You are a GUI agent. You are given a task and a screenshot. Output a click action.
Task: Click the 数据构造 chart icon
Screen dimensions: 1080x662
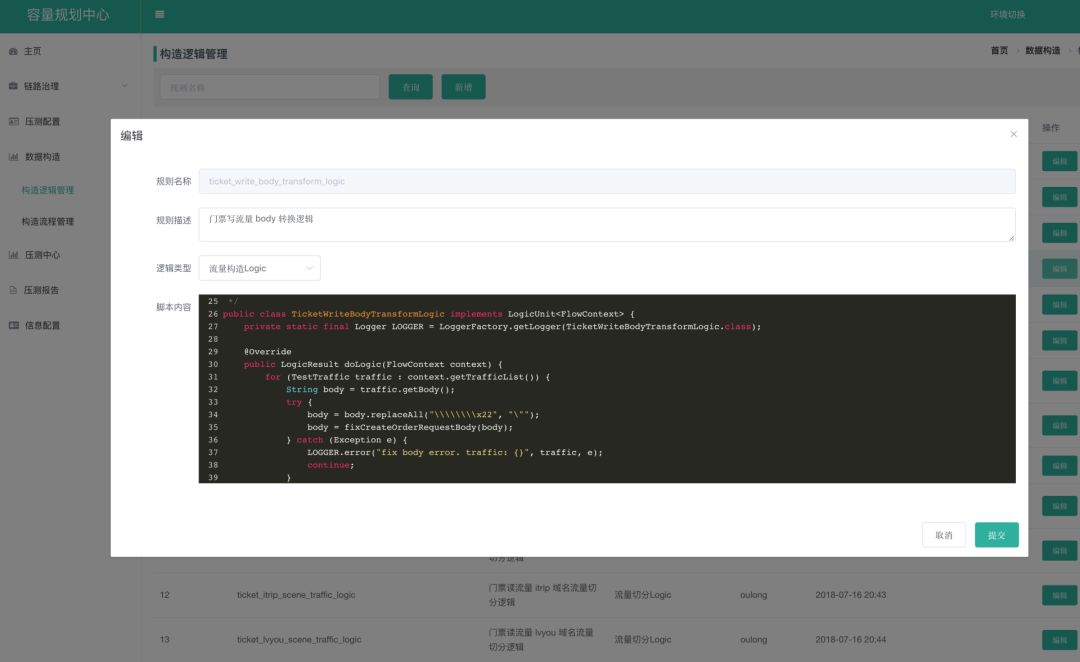coord(14,156)
